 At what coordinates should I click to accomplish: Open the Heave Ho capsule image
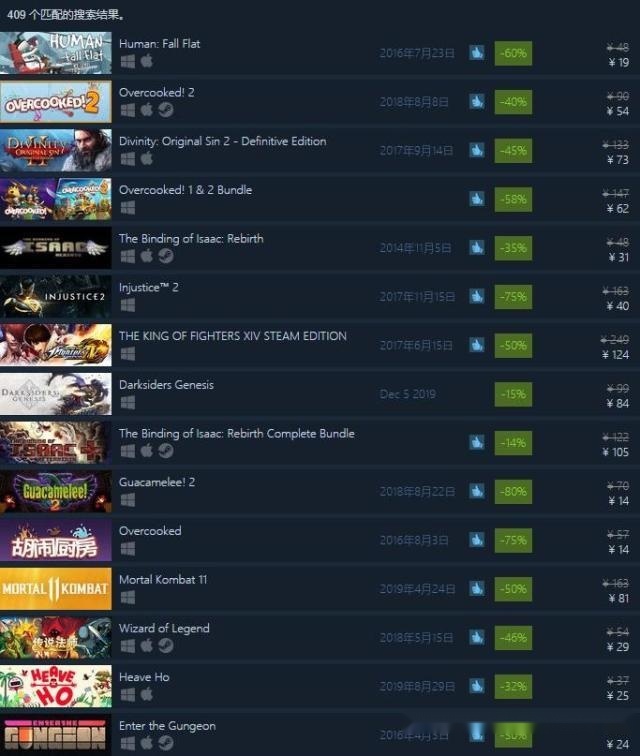(x=55, y=686)
